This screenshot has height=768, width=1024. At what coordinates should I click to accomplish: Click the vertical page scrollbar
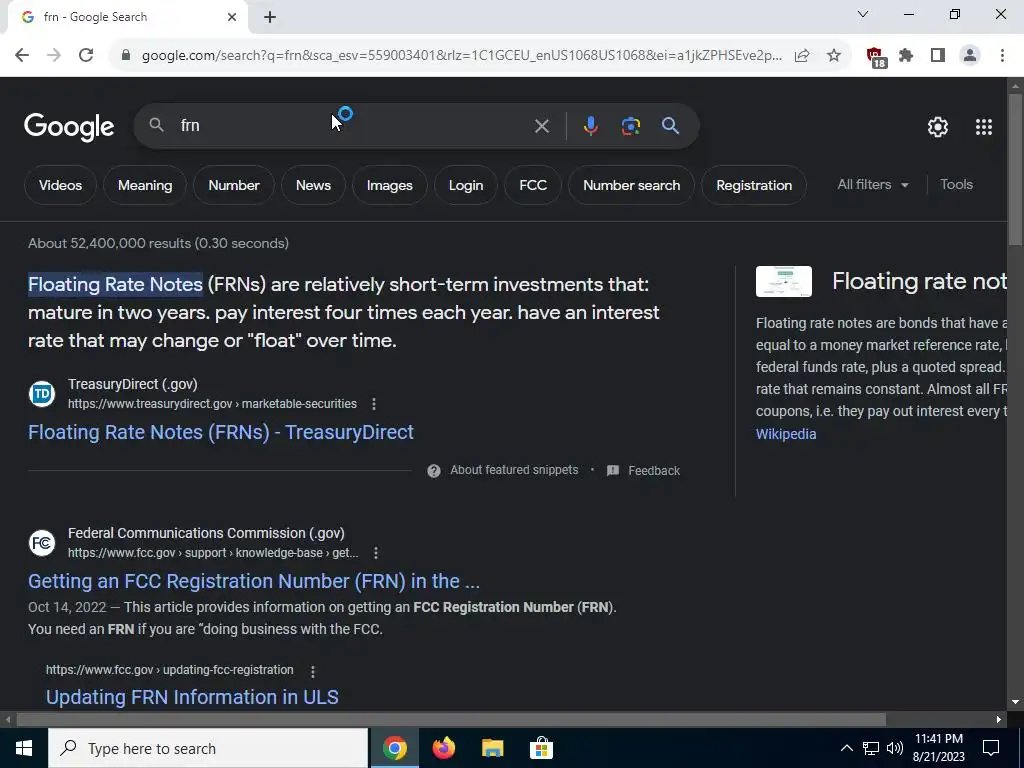point(1016,170)
